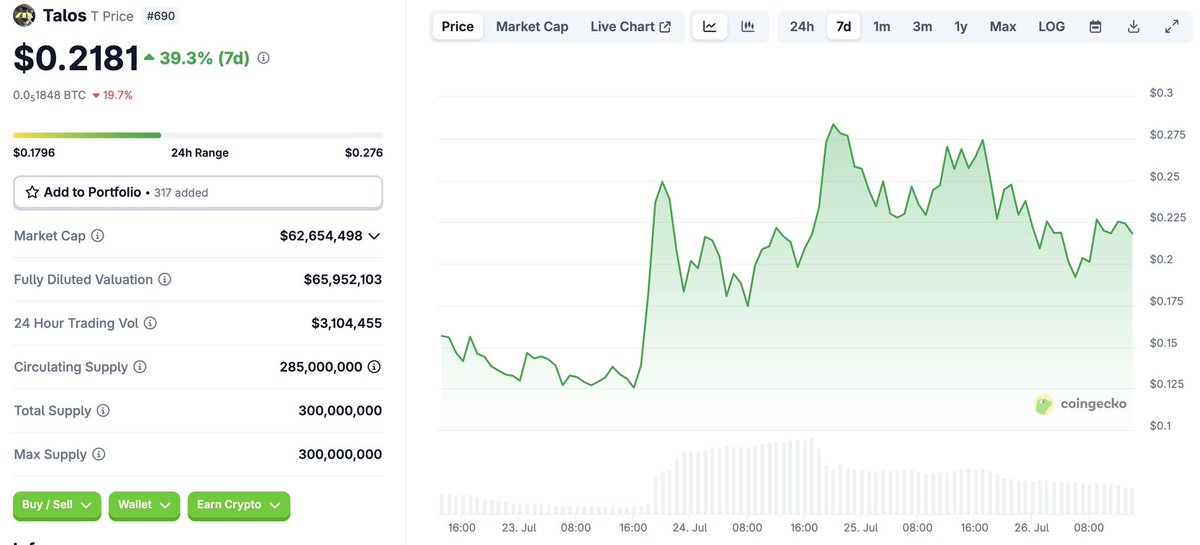Click the 0.0₅1848 BTC price text

point(49,95)
